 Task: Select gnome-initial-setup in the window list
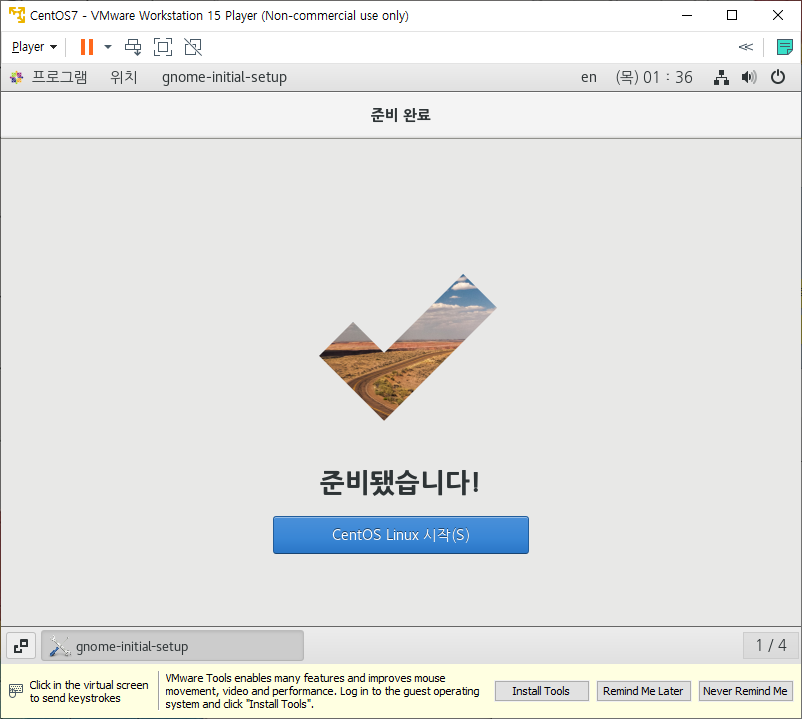[x=172, y=646]
